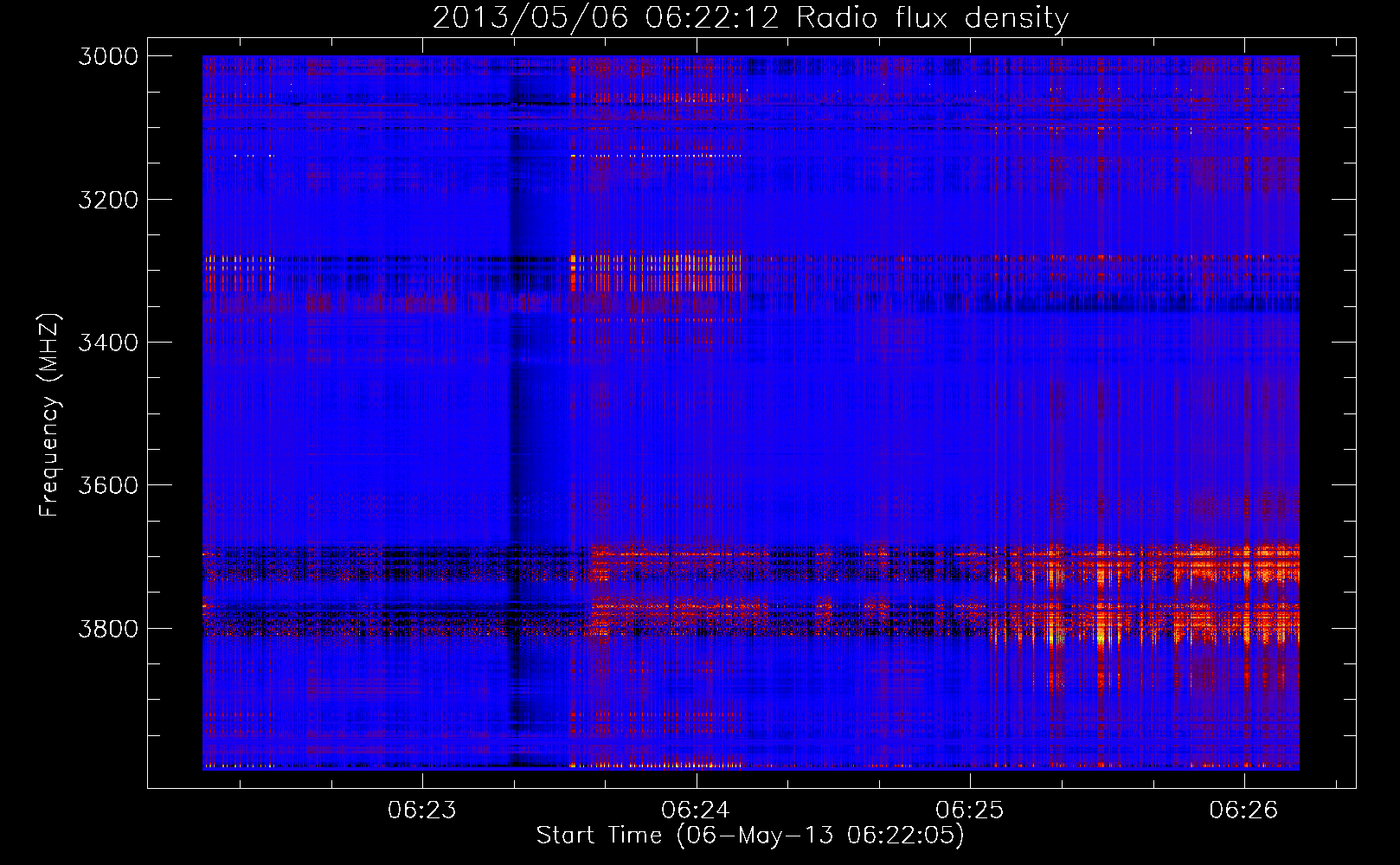Select the 3200 frequency axis label

click(108, 200)
